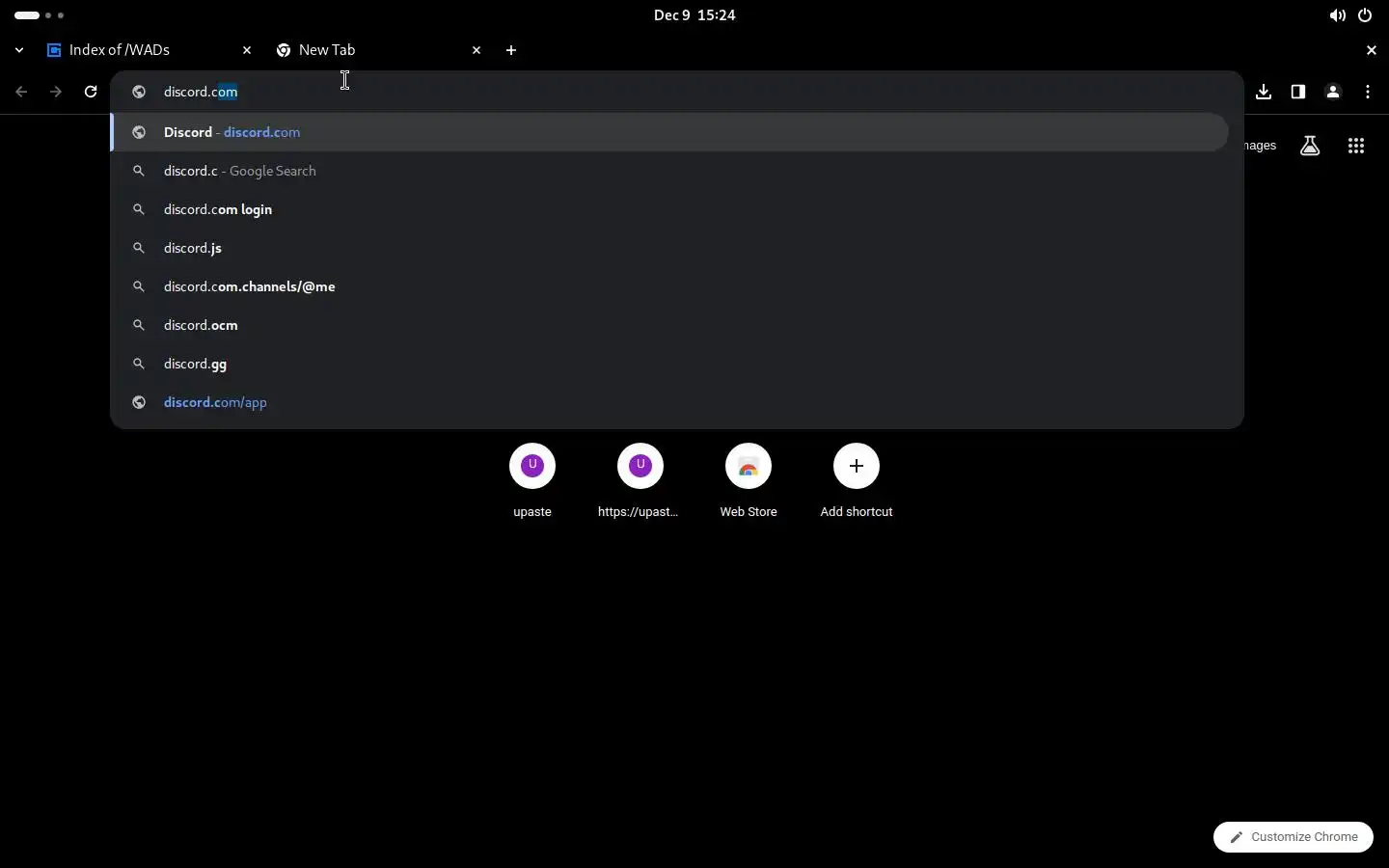Open the https://upast... shortcut
Image resolution: width=1389 pixels, height=868 pixels.
pos(641,482)
